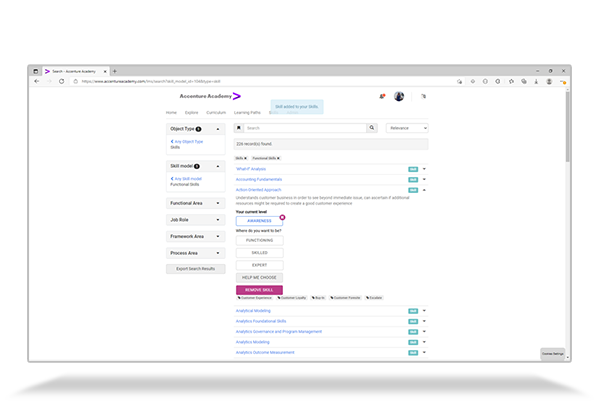Open the Learning Paths menu item

point(247,112)
